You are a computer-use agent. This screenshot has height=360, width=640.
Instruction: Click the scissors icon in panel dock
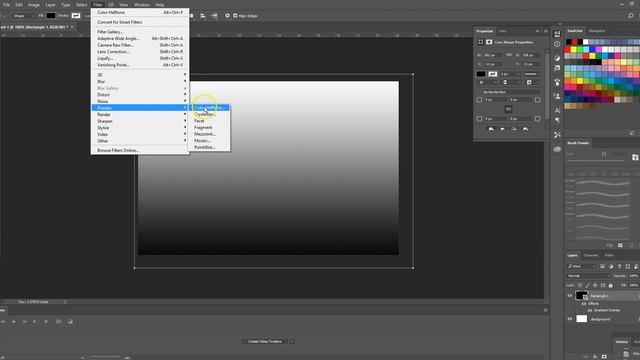tap(557, 135)
